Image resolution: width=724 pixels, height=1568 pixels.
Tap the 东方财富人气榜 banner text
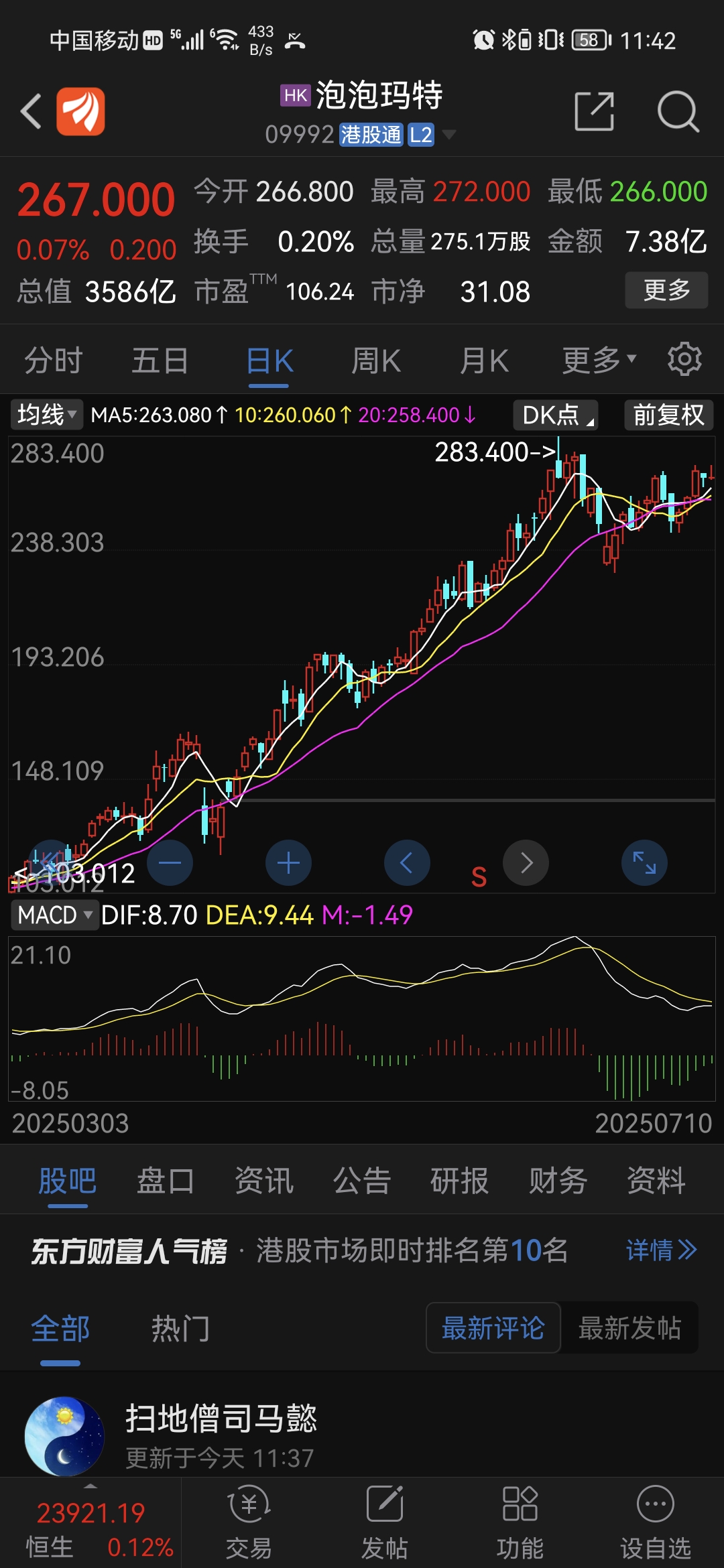[129, 1250]
